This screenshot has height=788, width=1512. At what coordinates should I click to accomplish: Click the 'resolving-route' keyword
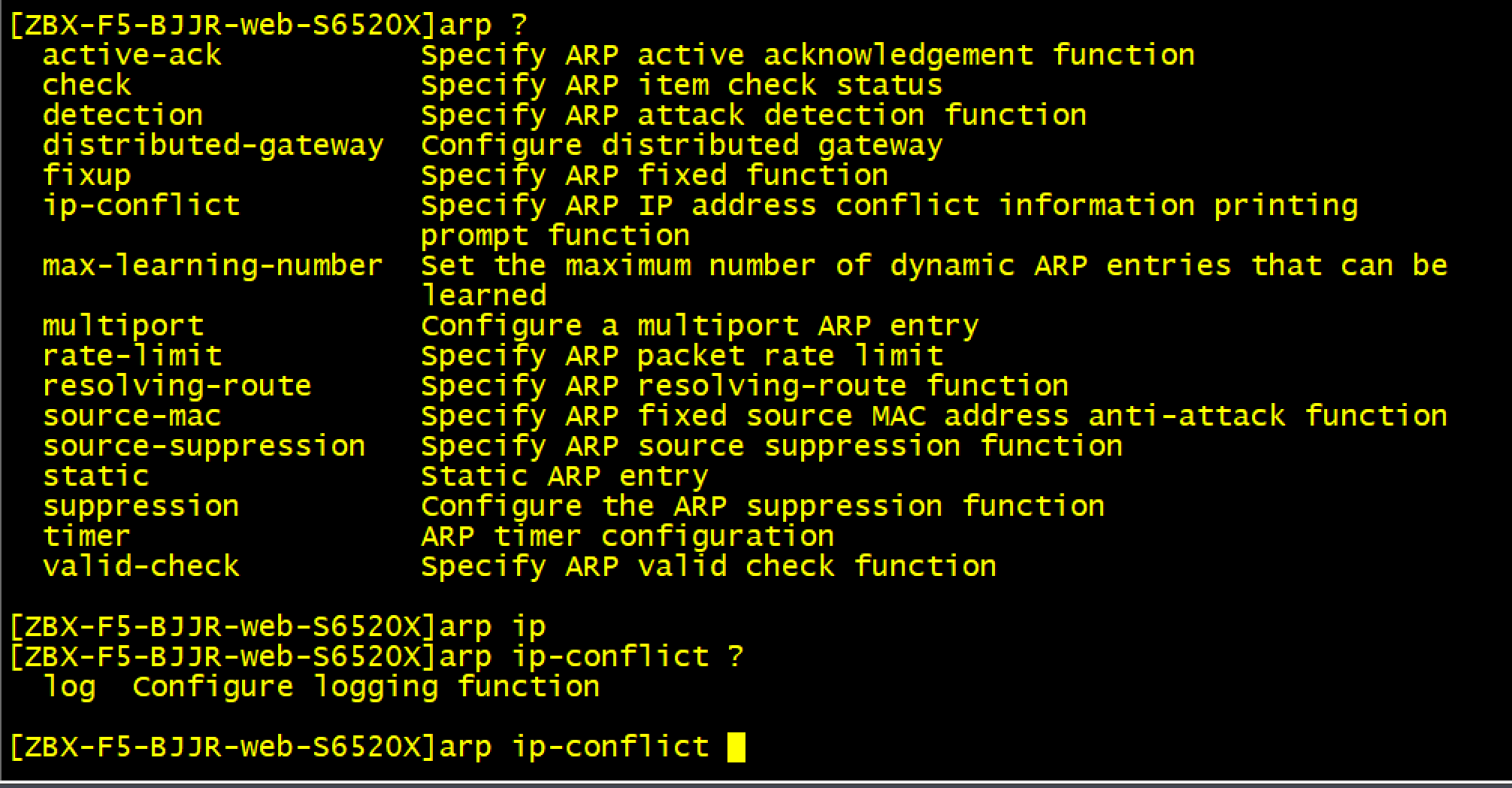(x=177, y=386)
